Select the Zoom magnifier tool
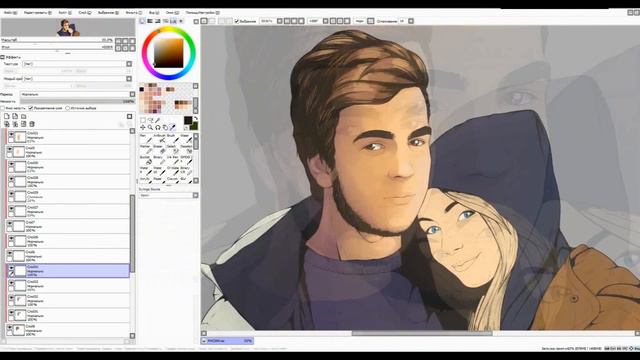This screenshot has width=640, height=360. click(x=151, y=128)
